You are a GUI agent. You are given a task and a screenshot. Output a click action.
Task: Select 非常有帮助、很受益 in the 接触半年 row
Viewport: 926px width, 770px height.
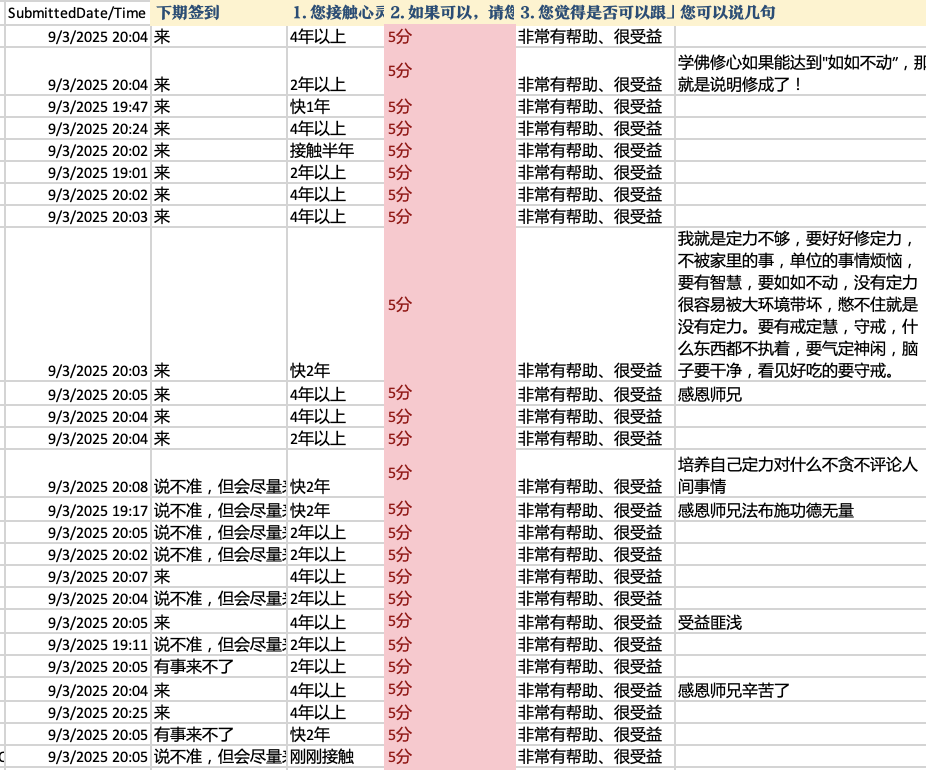click(595, 151)
